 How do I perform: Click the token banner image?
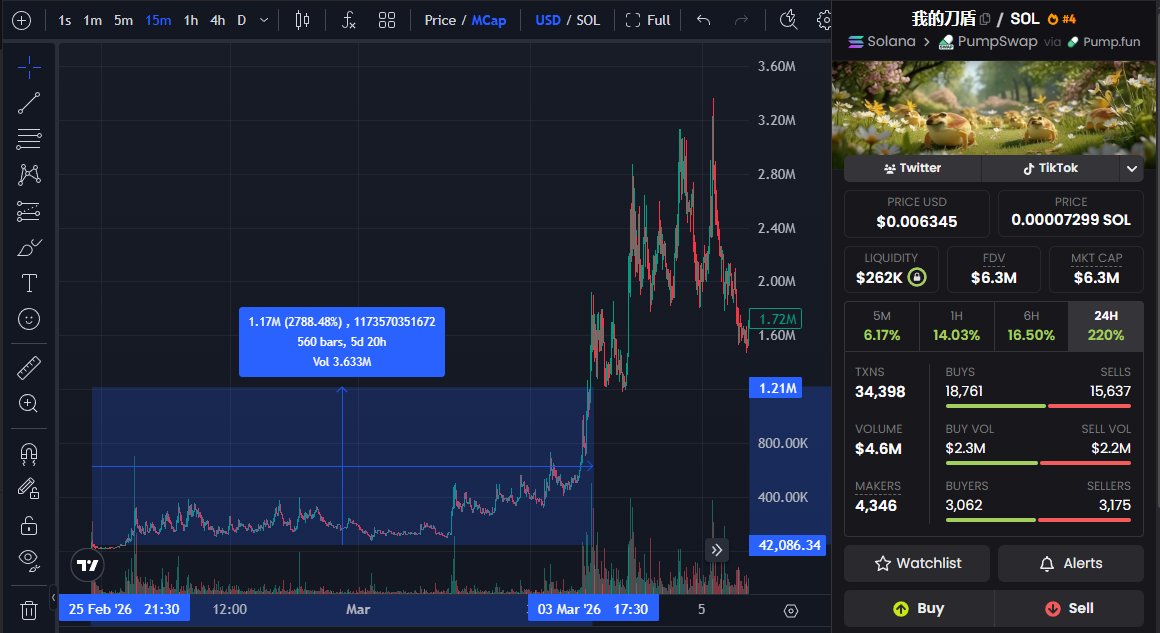[994, 108]
